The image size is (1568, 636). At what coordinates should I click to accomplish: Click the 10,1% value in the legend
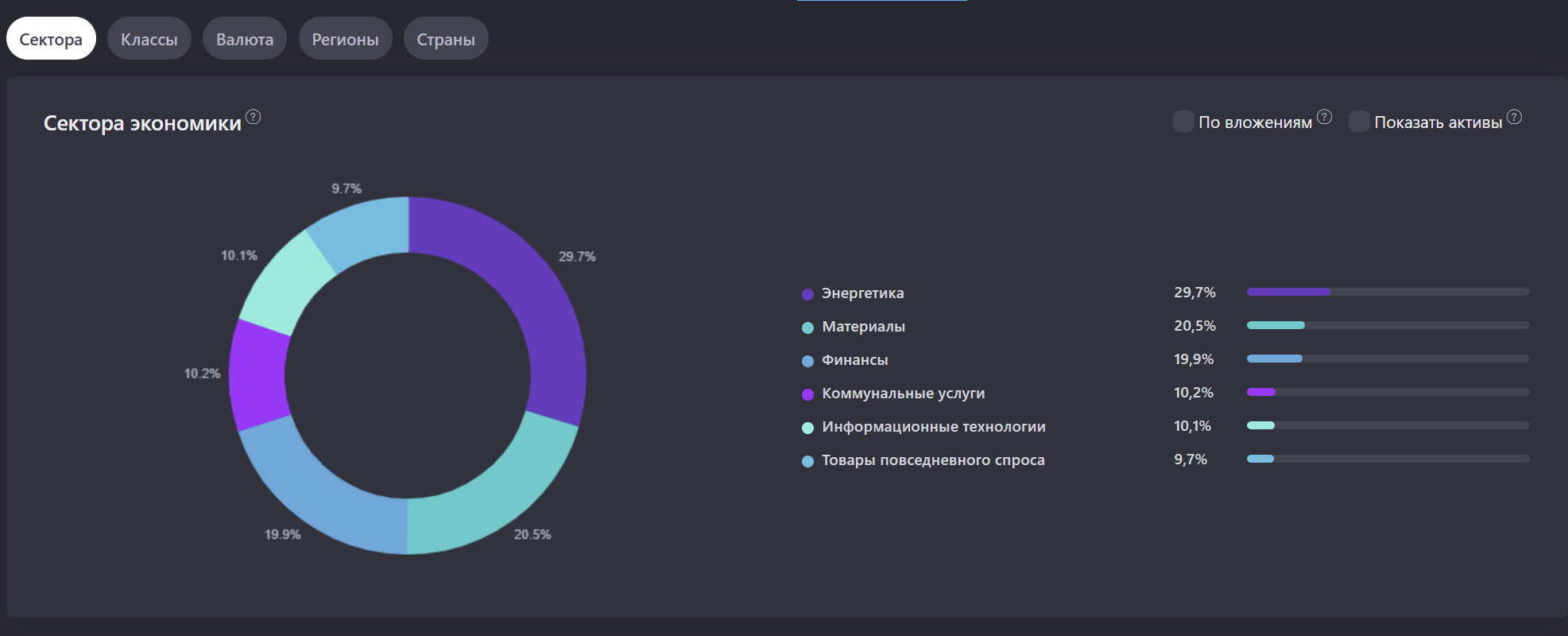(1192, 426)
